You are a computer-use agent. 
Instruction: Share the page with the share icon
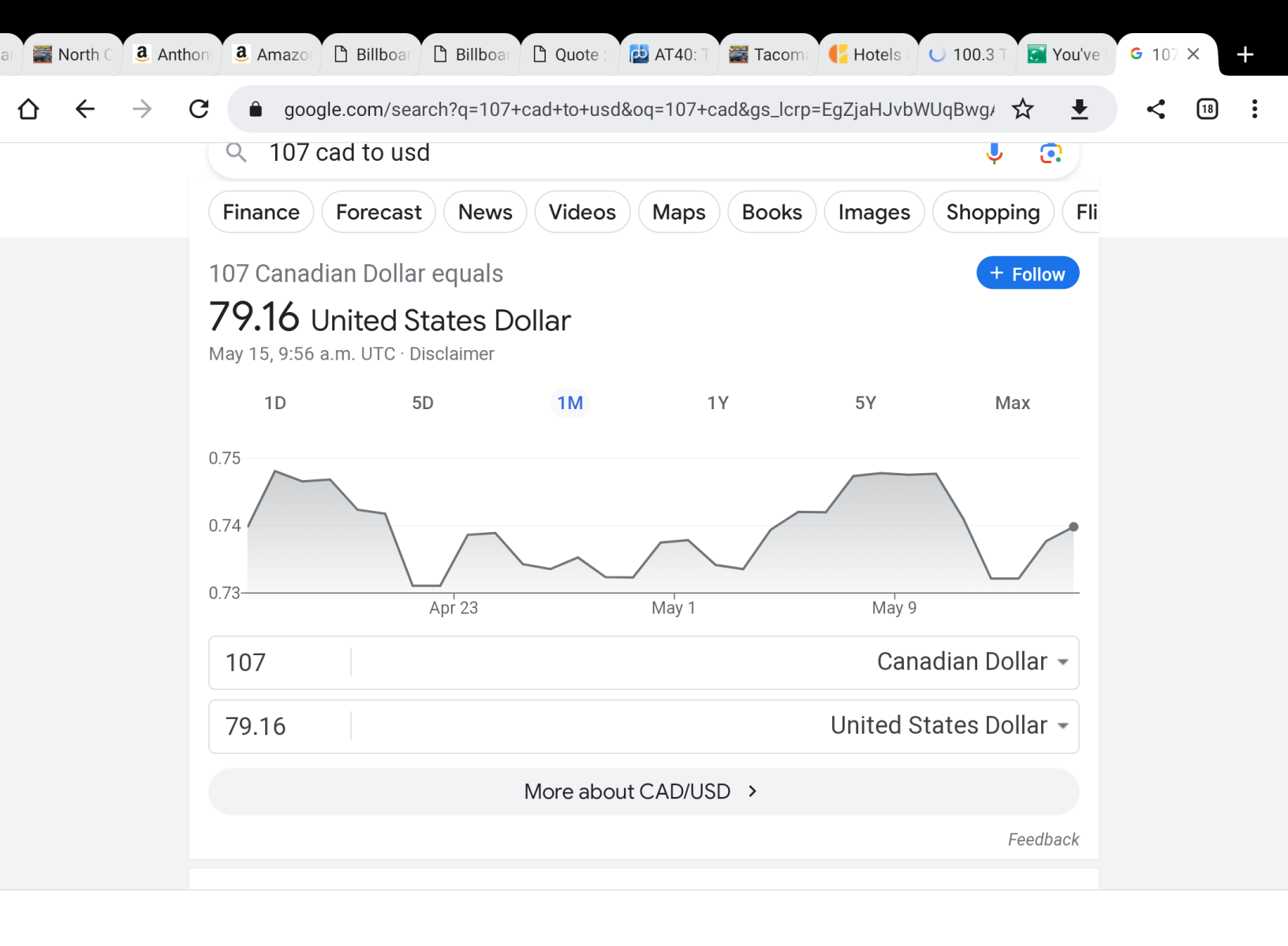(x=1155, y=109)
